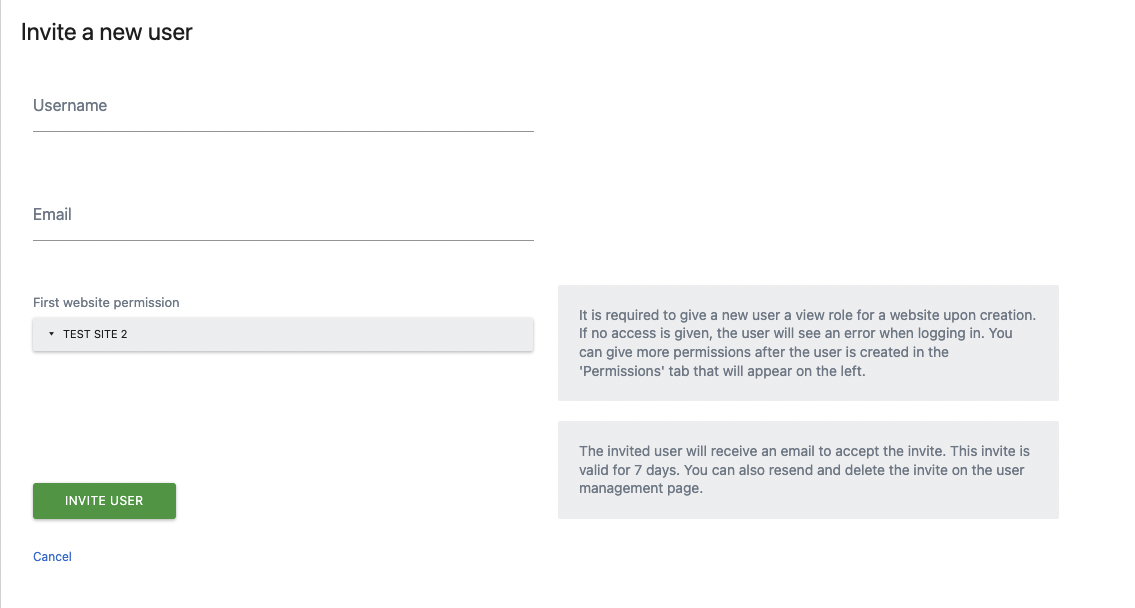Viewport: 1135px width, 608px height.
Task: Click inside the Username input field
Action: (x=283, y=118)
